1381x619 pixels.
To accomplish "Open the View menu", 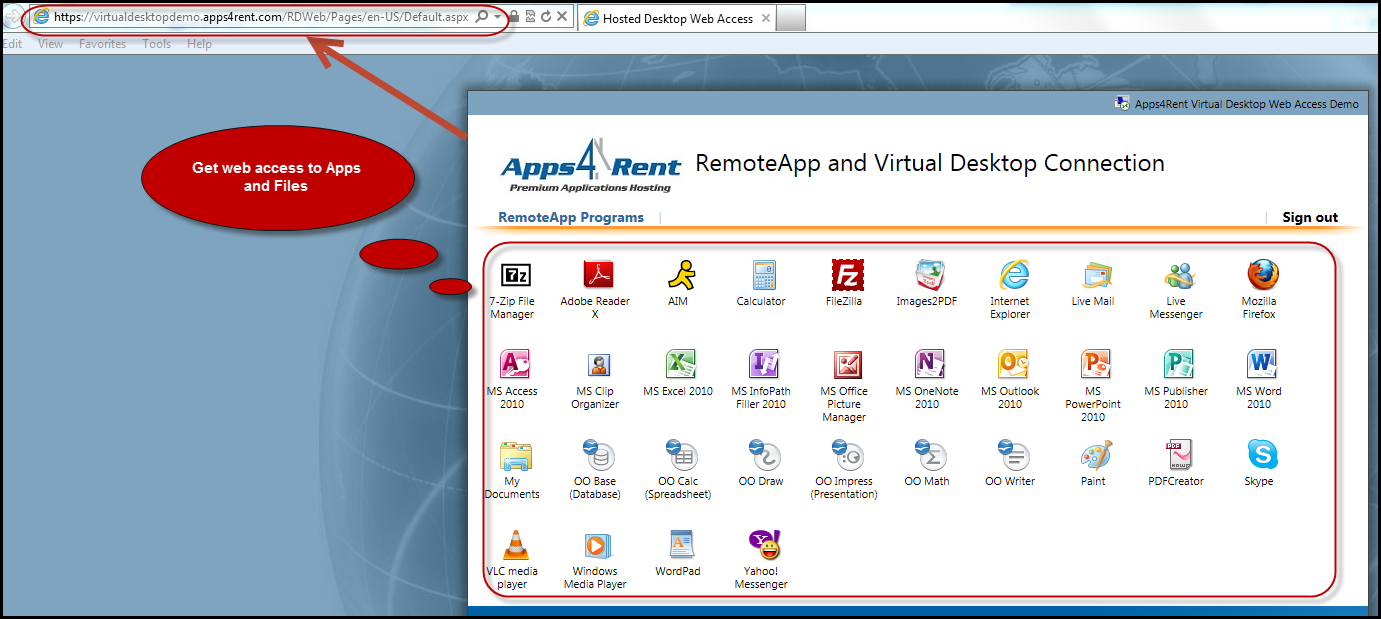I will pos(50,44).
